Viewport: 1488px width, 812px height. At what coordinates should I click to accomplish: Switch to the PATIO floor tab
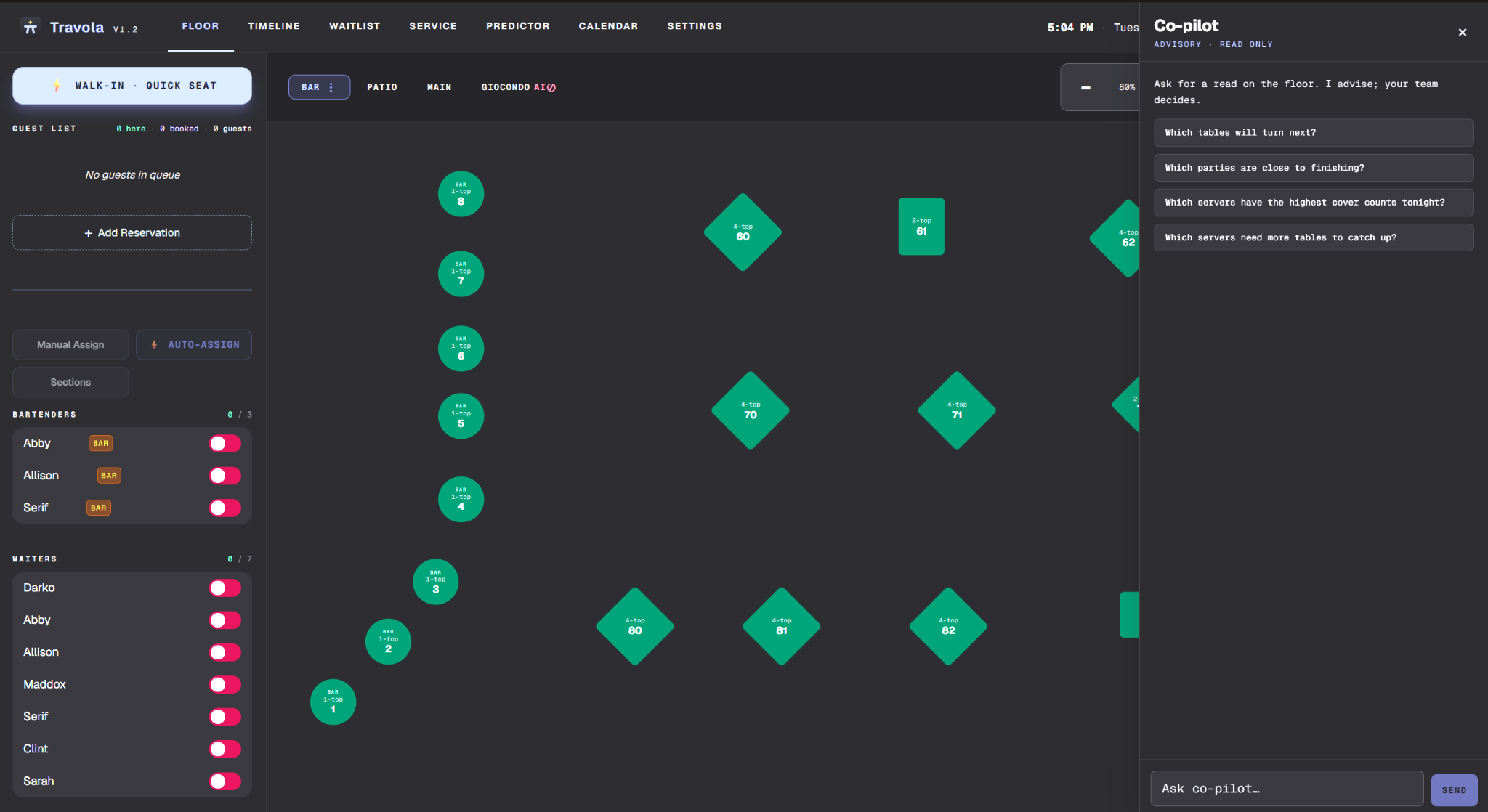(x=382, y=87)
